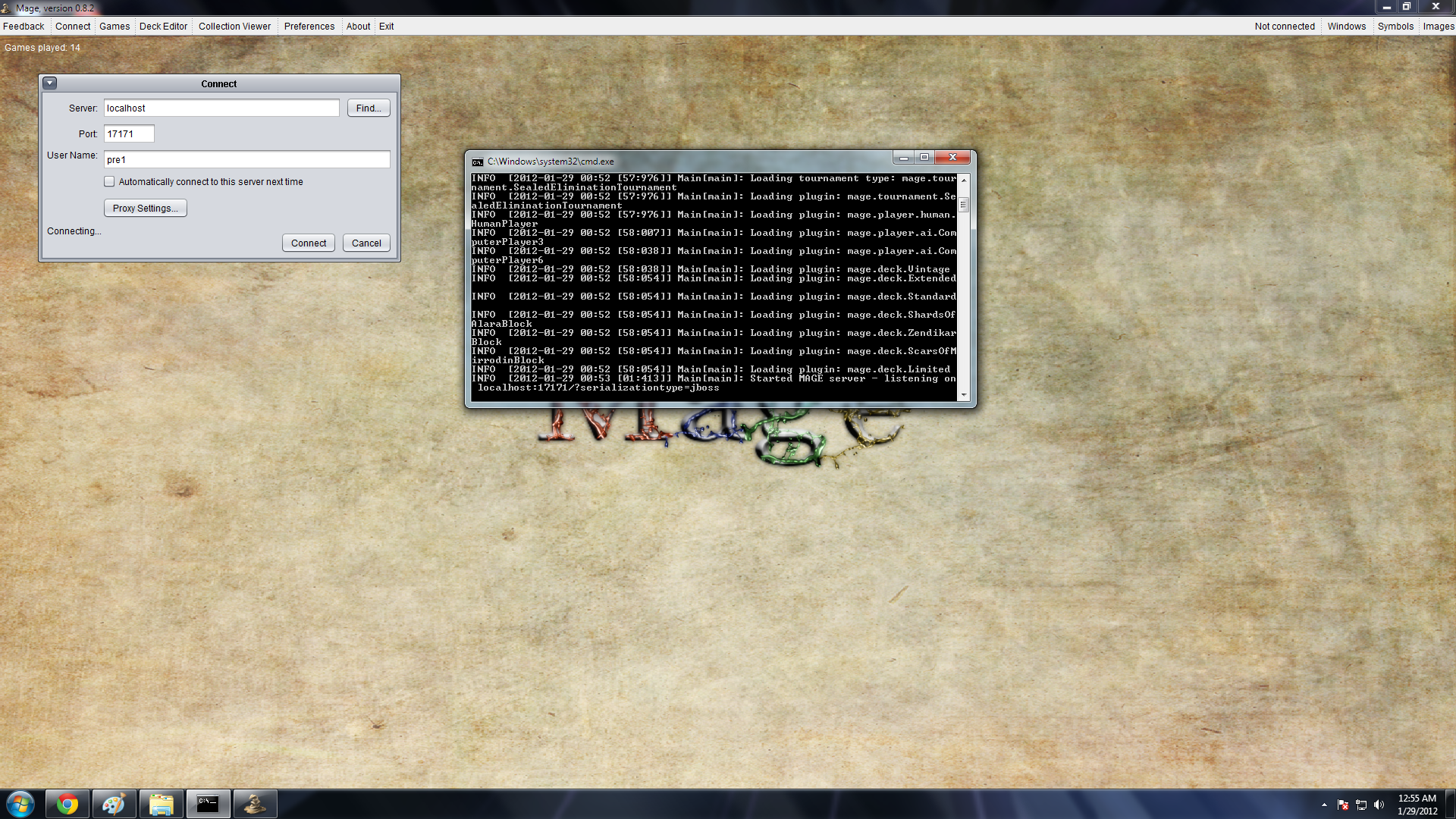Screen dimensions: 1456x819
Task: Open the network tray icon
Action: pyautogui.click(x=1361, y=805)
